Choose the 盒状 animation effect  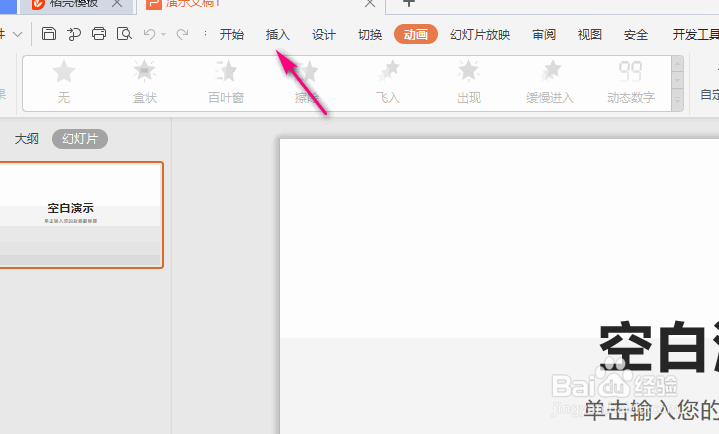tap(145, 83)
